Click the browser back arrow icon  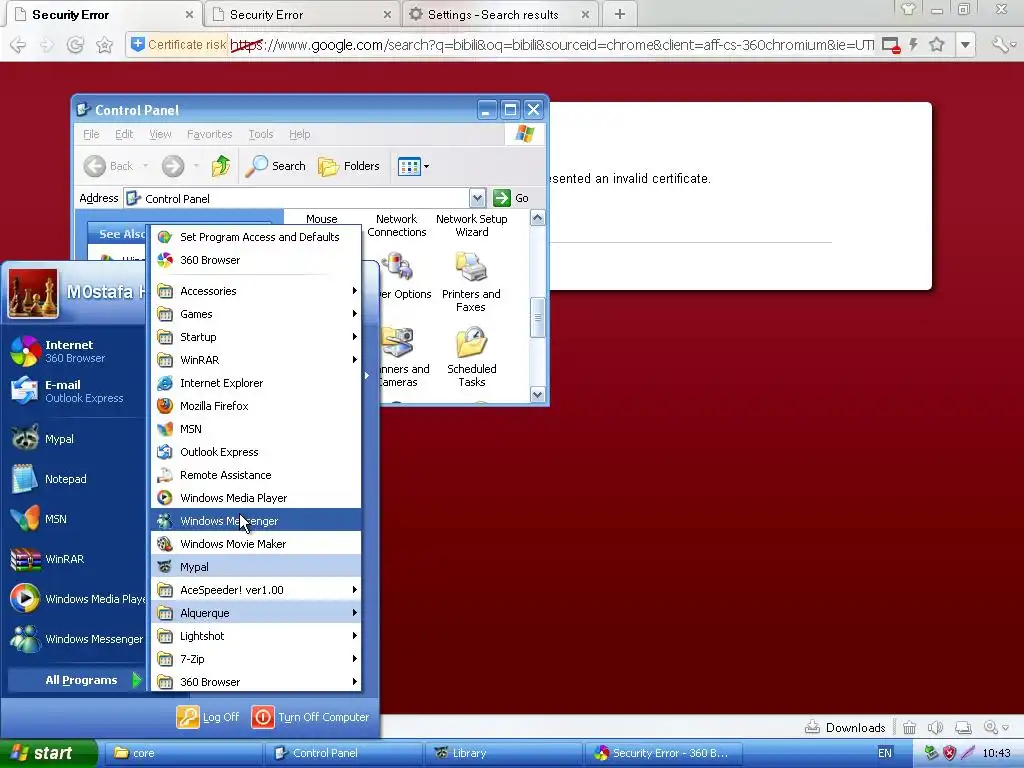18,44
